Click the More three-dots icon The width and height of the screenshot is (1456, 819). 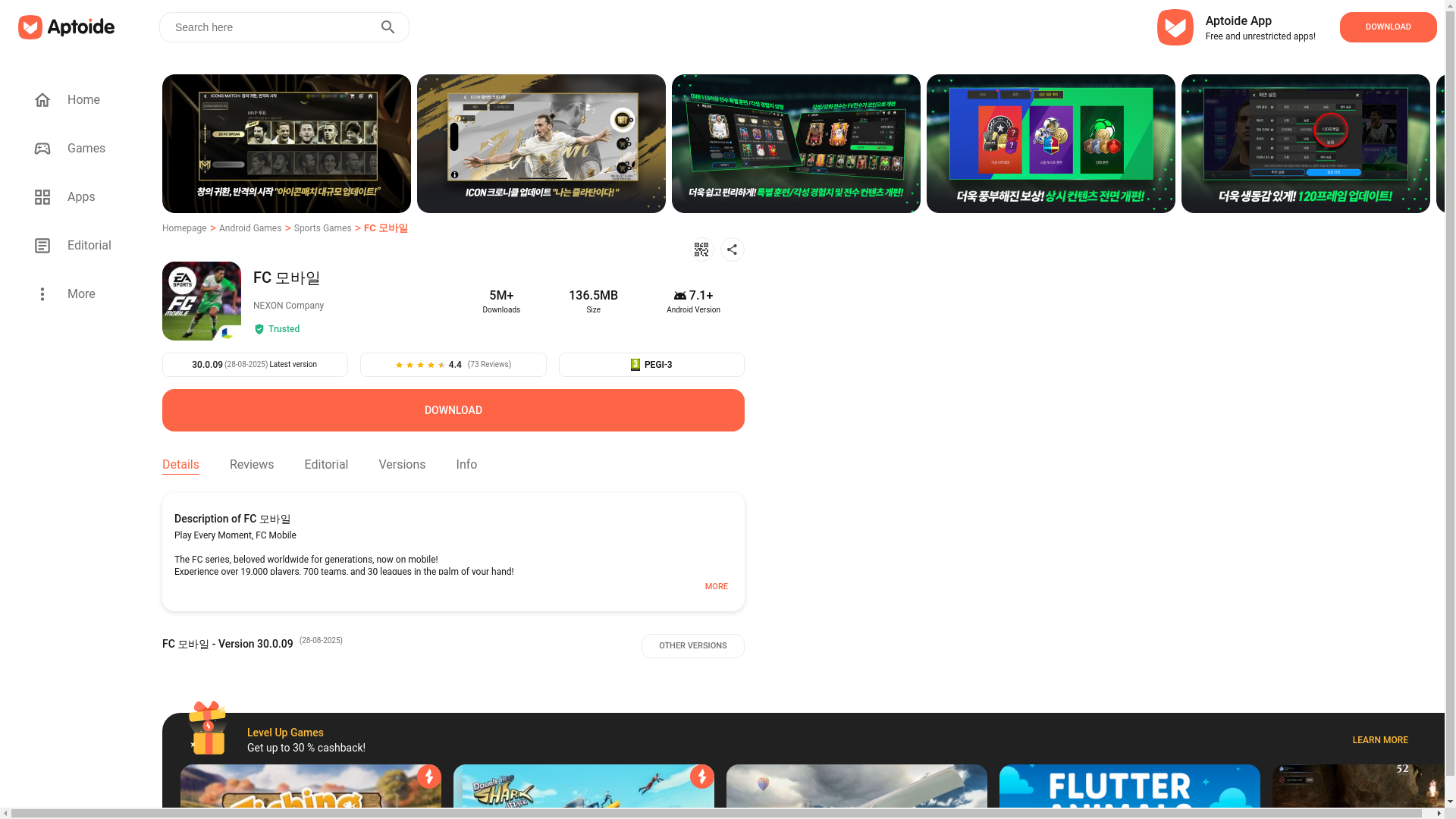point(42,294)
